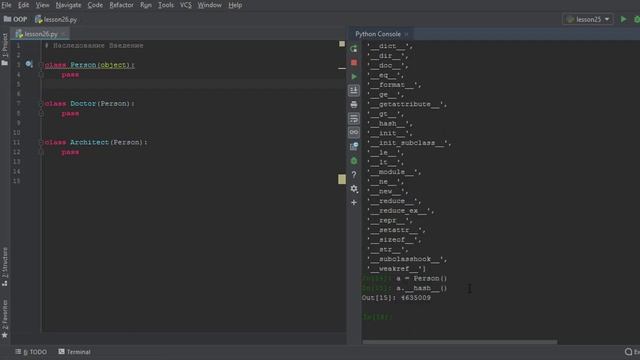Click the fold end marker on line 12

click(x=41, y=152)
